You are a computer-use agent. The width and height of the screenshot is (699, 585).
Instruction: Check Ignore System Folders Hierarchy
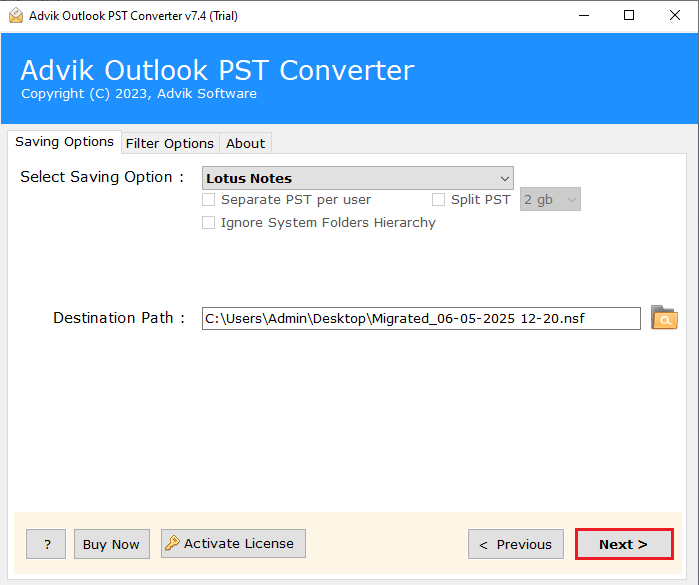[x=209, y=222]
